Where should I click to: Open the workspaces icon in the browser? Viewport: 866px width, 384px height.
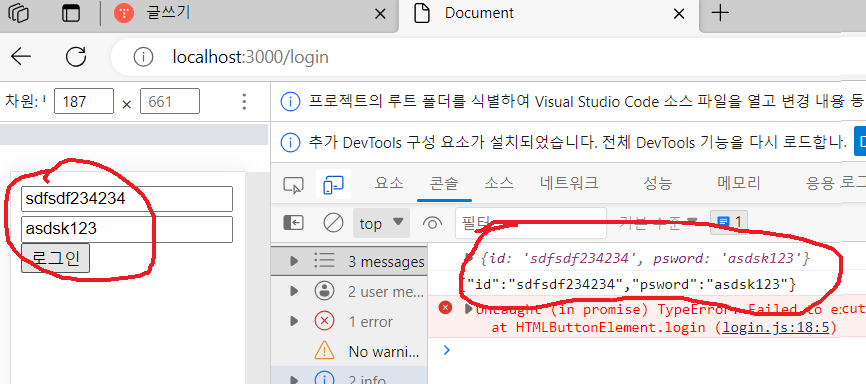(18, 13)
